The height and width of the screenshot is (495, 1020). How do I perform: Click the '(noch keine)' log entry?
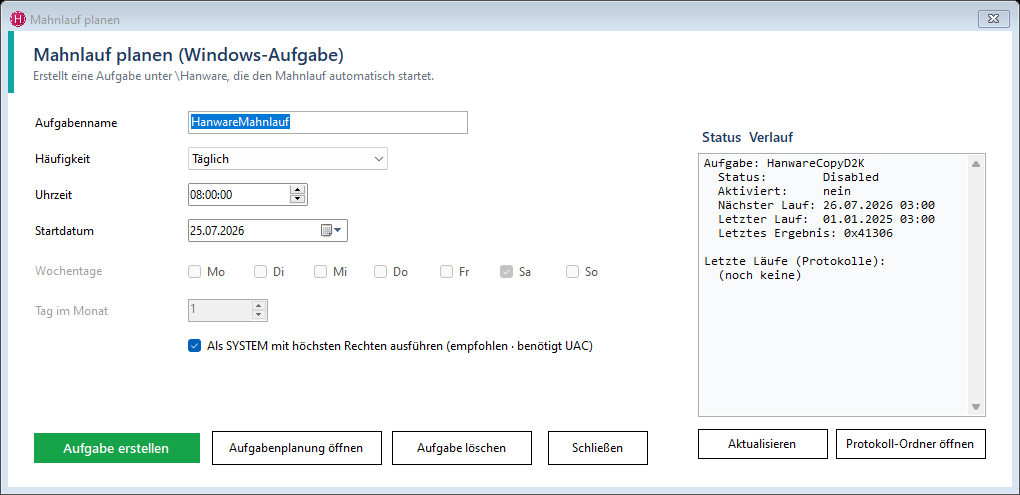[760, 276]
